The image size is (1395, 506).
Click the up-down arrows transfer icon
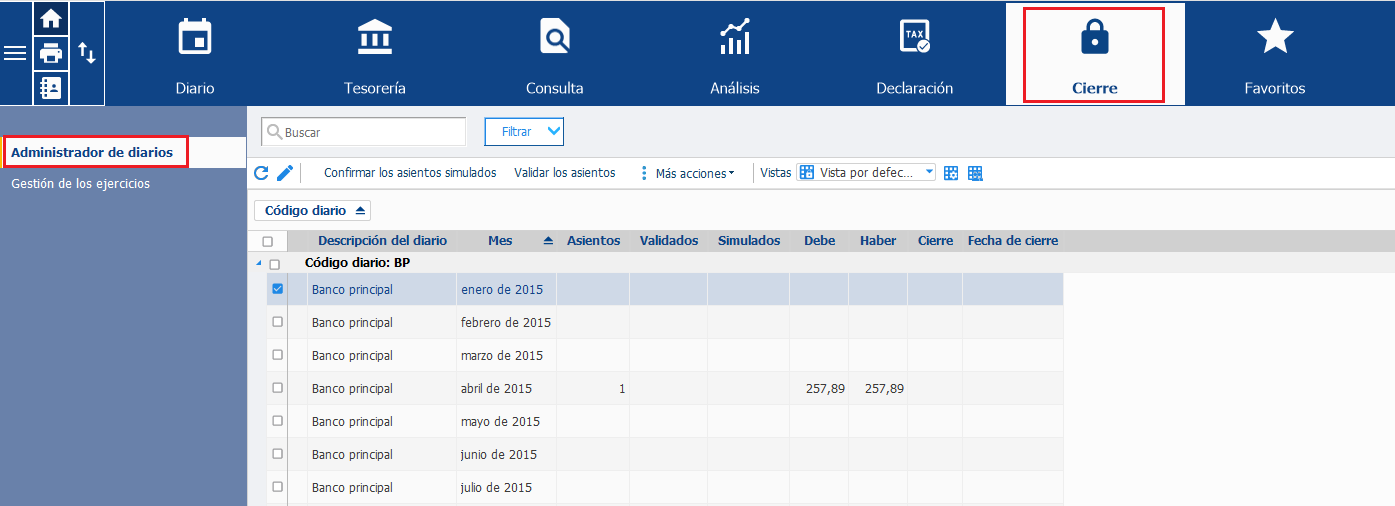coord(87,53)
